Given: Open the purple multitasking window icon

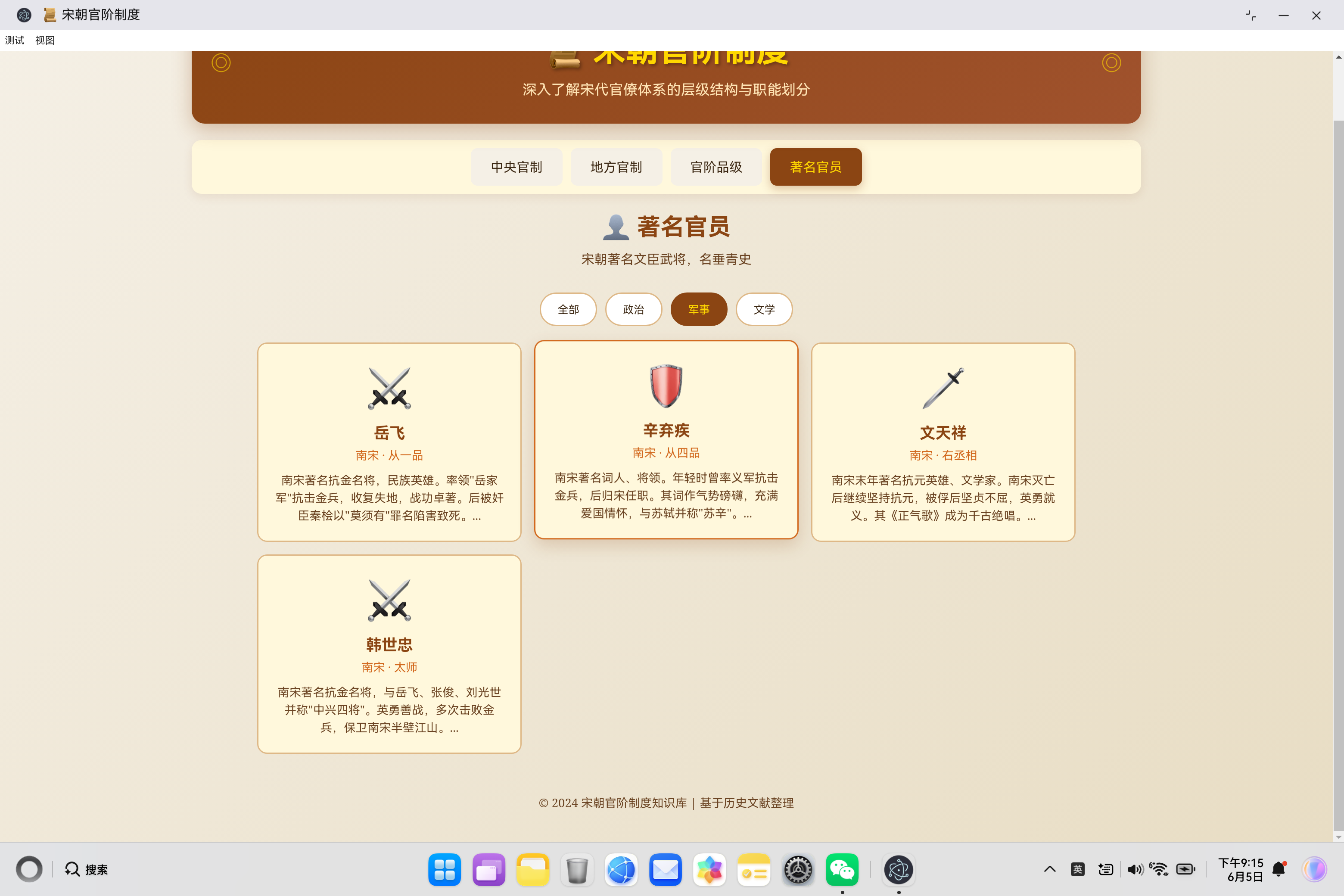Looking at the screenshot, I should [488, 870].
